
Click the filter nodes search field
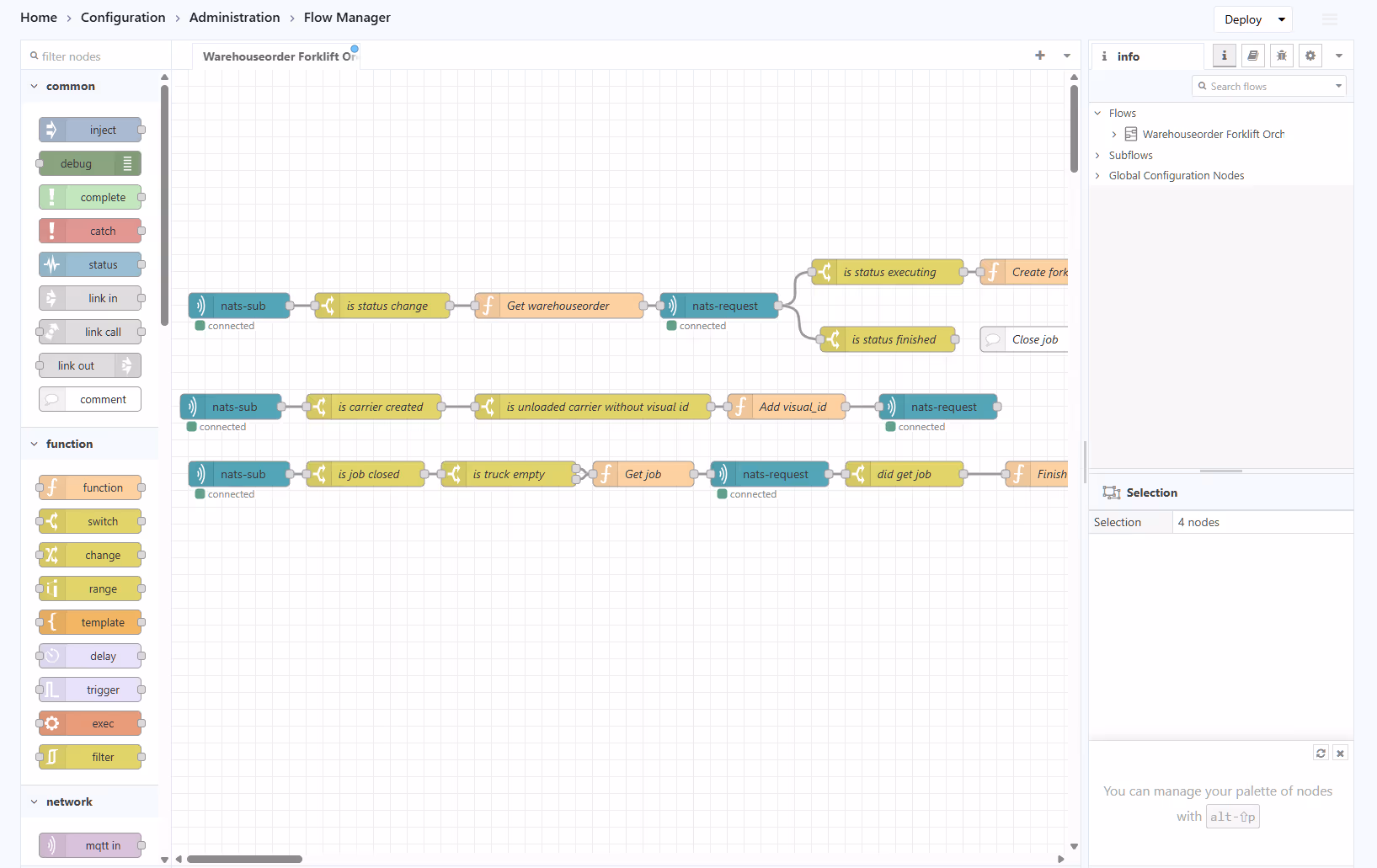point(93,56)
